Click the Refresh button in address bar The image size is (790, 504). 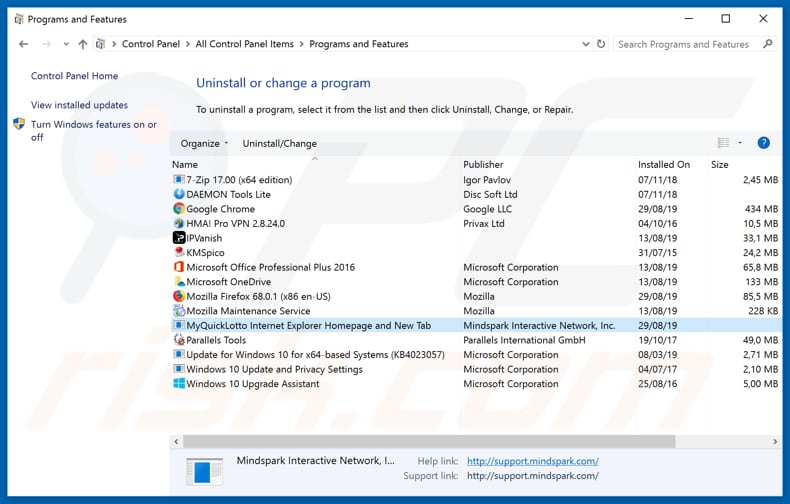click(601, 44)
